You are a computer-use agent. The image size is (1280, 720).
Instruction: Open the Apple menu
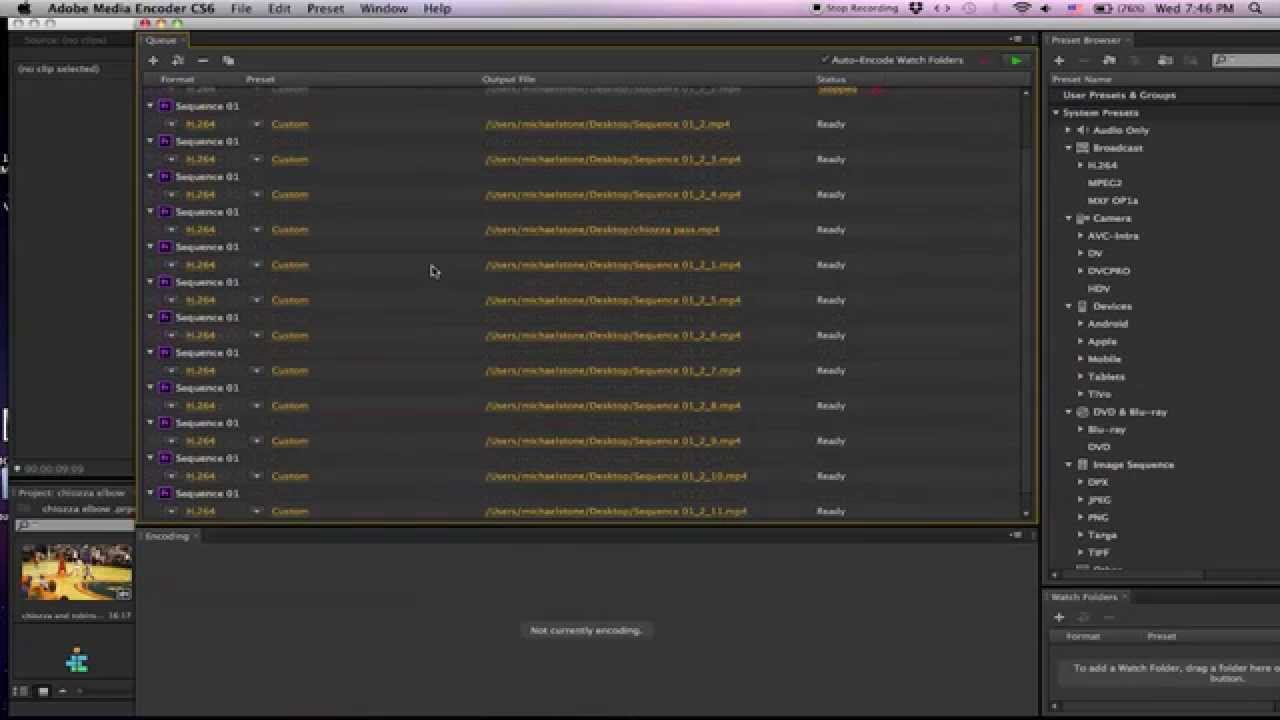click(x=24, y=8)
